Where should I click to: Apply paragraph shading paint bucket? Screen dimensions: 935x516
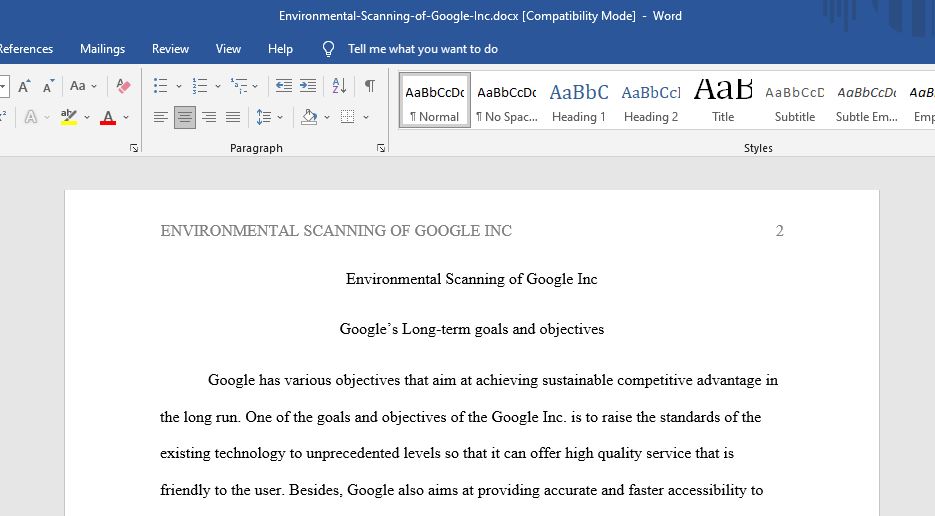(309, 117)
